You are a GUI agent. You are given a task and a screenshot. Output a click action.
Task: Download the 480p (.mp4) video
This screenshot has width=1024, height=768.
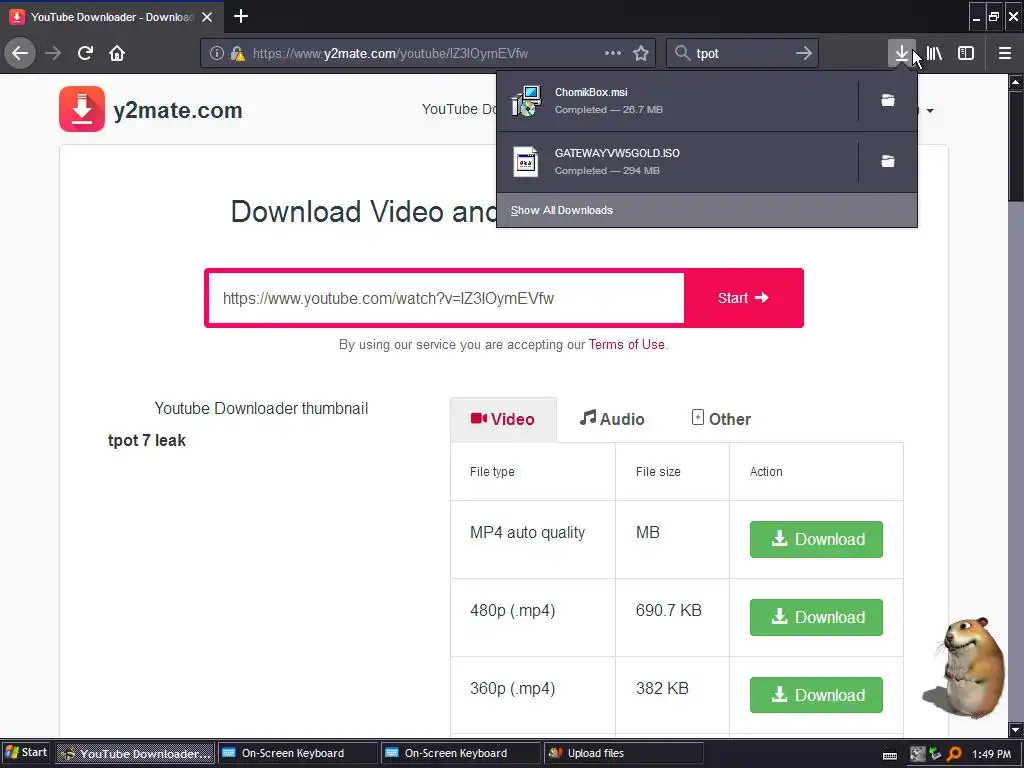816,617
